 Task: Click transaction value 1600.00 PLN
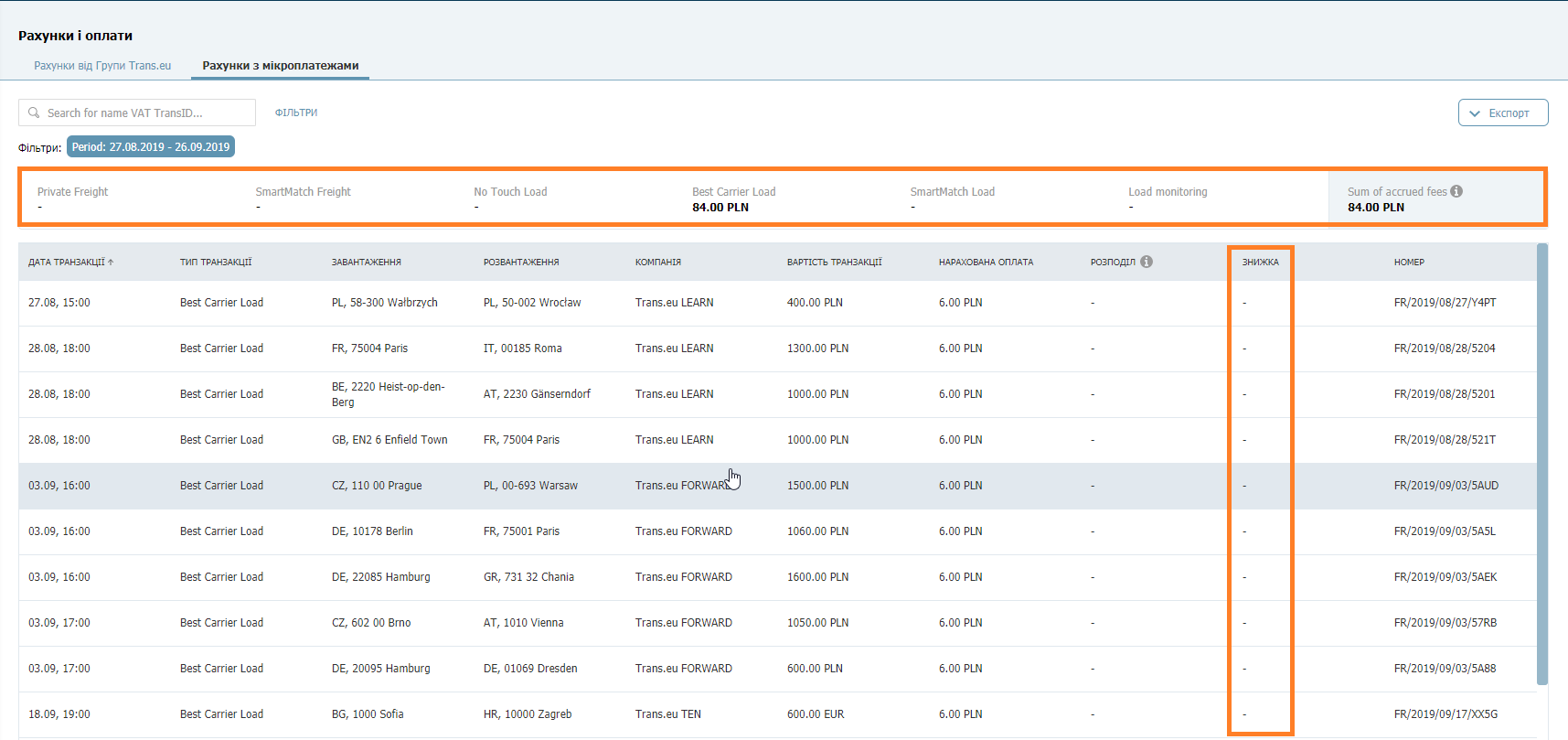817,577
